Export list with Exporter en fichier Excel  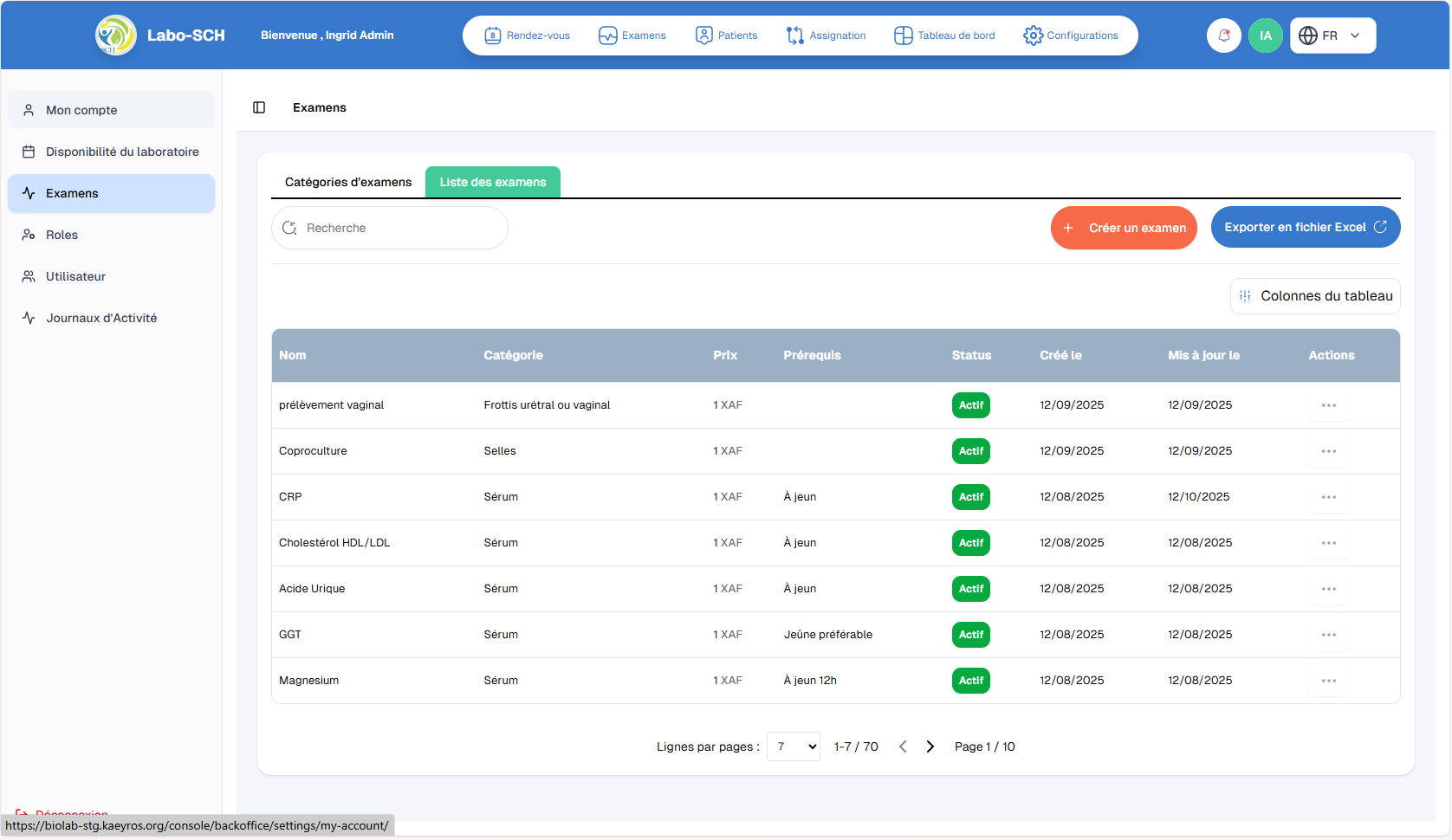[1305, 227]
